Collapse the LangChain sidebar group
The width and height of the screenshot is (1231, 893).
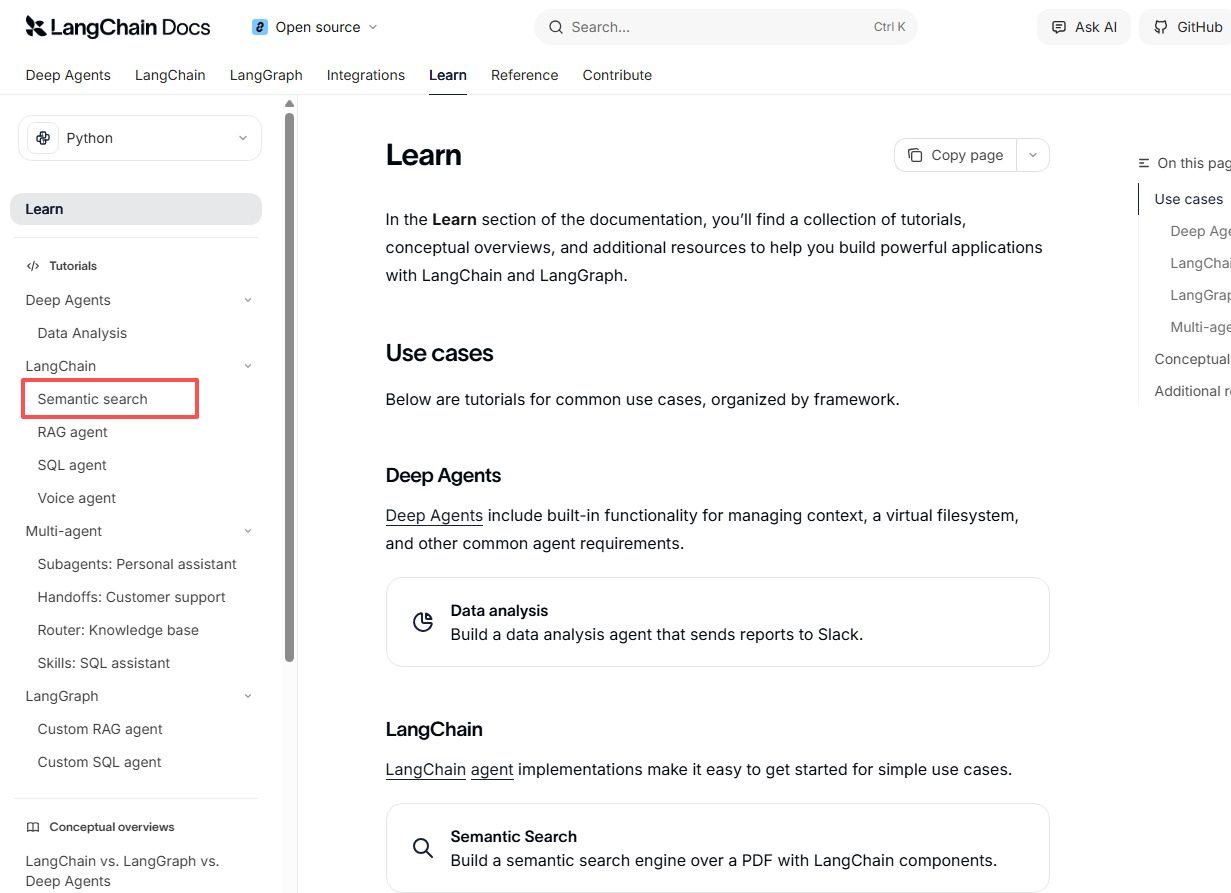[248, 366]
